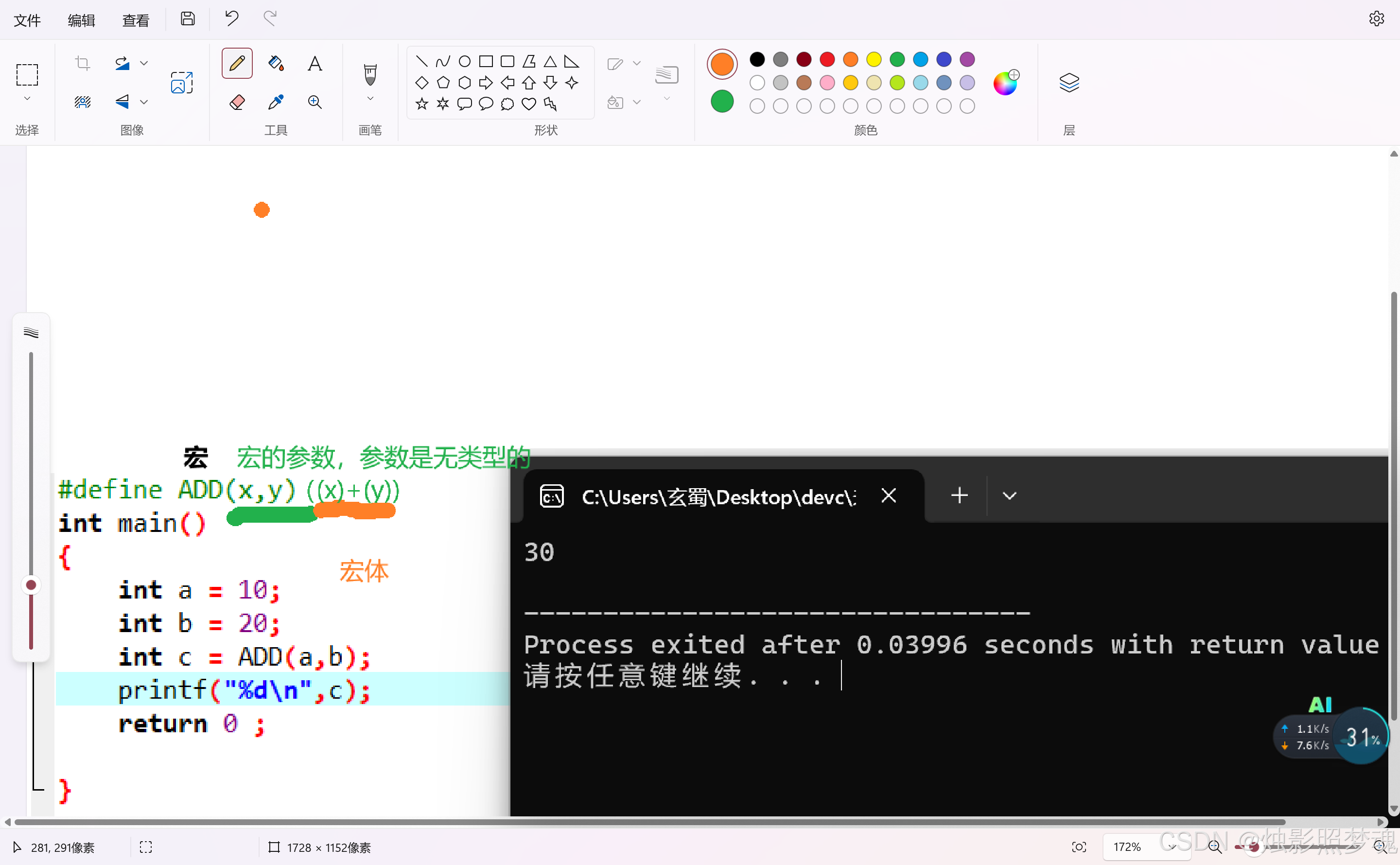1400x865 pixels.
Task: Select the Diamond shape
Action: [421, 82]
